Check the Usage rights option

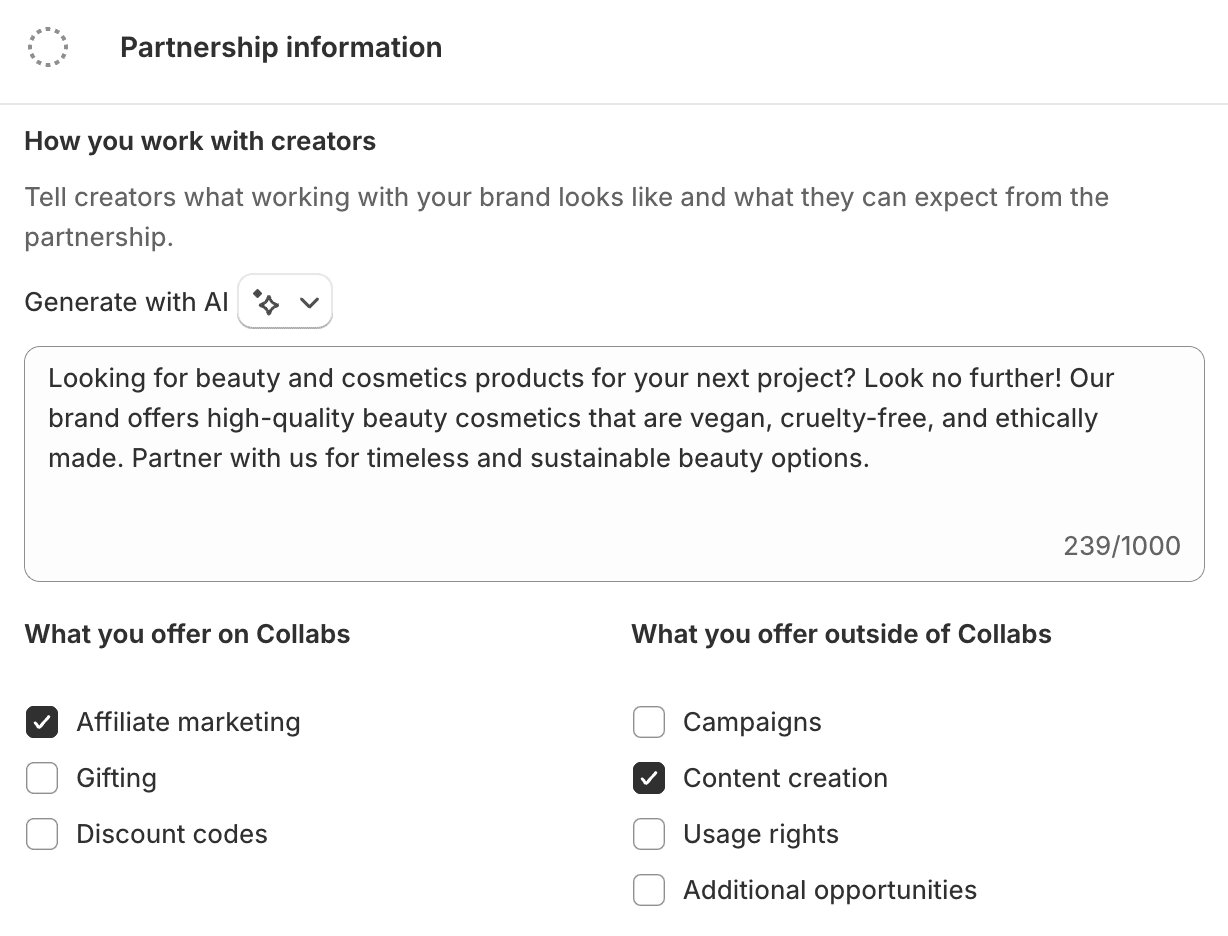(649, 834)
